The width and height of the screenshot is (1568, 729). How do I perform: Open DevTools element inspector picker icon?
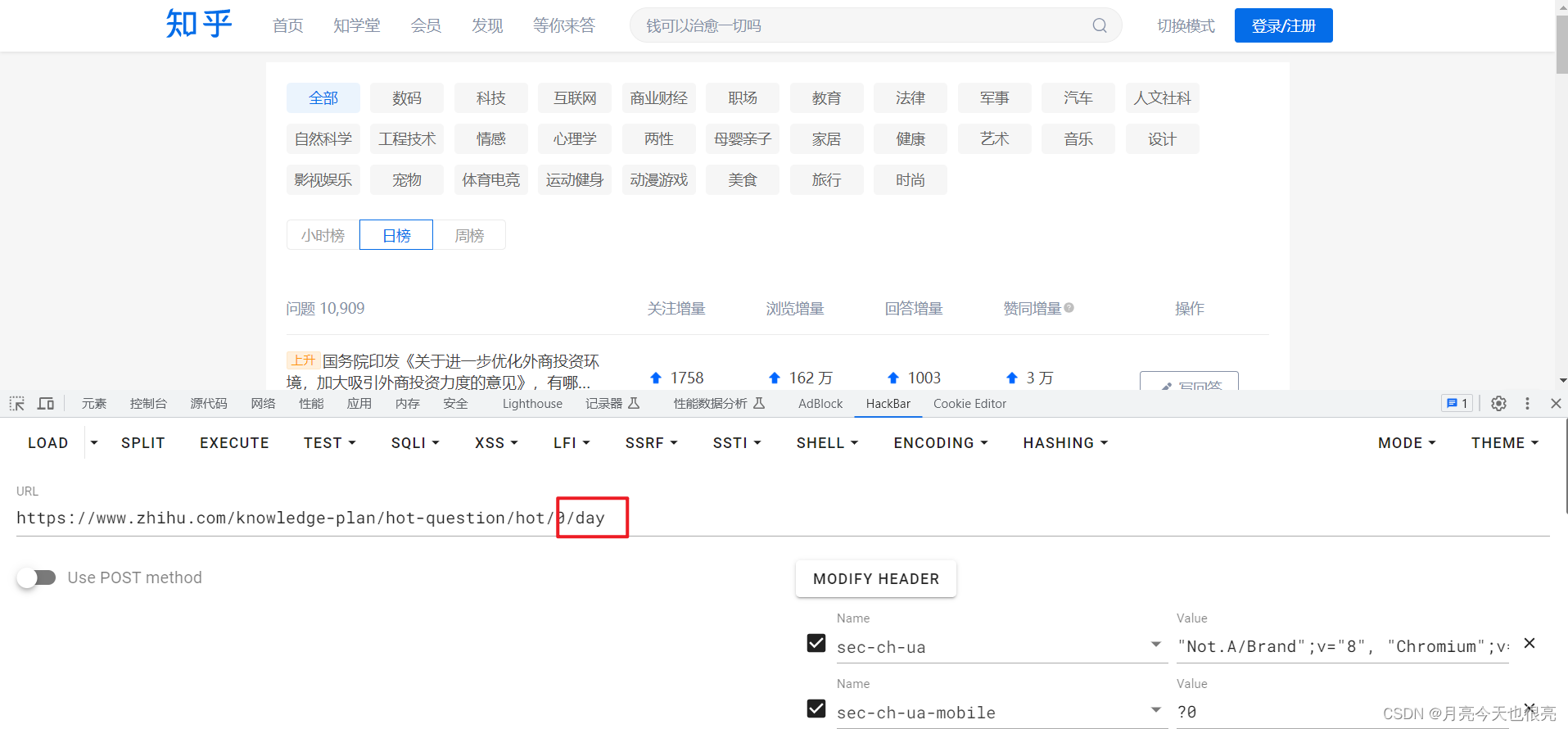pos(17,403)
